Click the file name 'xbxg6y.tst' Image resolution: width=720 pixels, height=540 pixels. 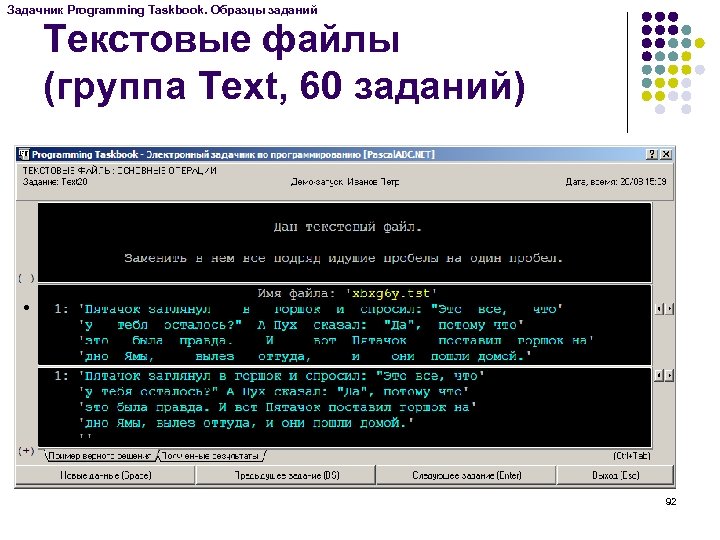point(391,293)
